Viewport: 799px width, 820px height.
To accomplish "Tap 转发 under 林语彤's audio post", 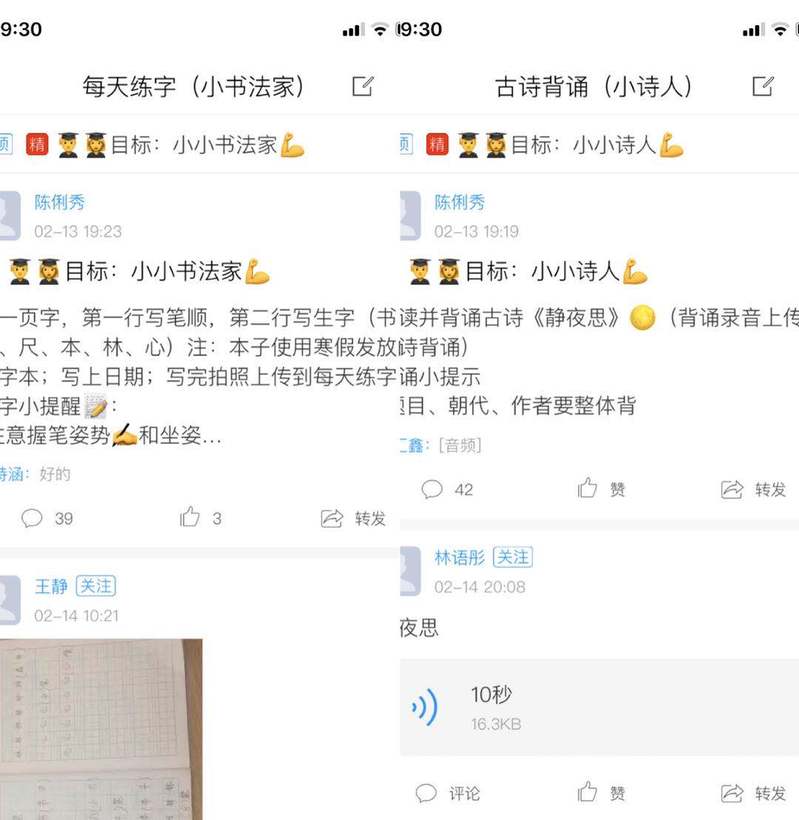I will click(754, 793).
